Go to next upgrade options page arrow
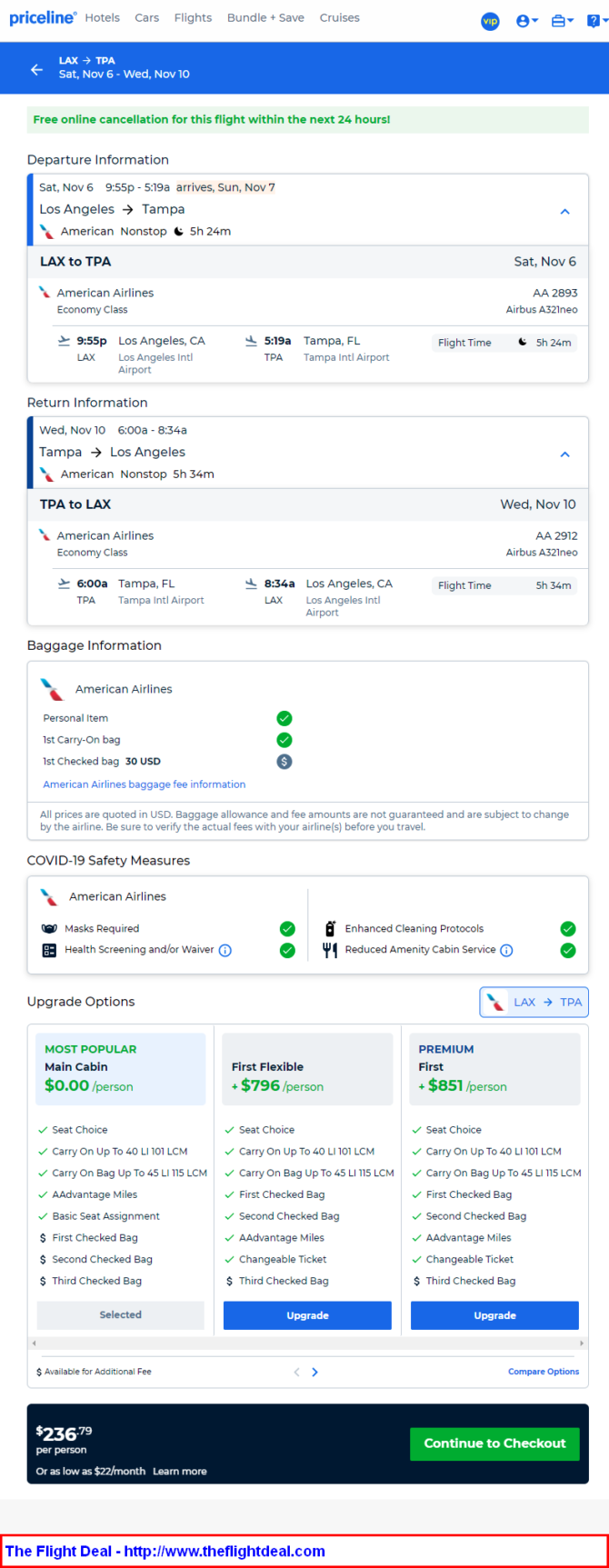Image resolution: width=609 pixels, height=1568 pixels. click(314, 1373)
